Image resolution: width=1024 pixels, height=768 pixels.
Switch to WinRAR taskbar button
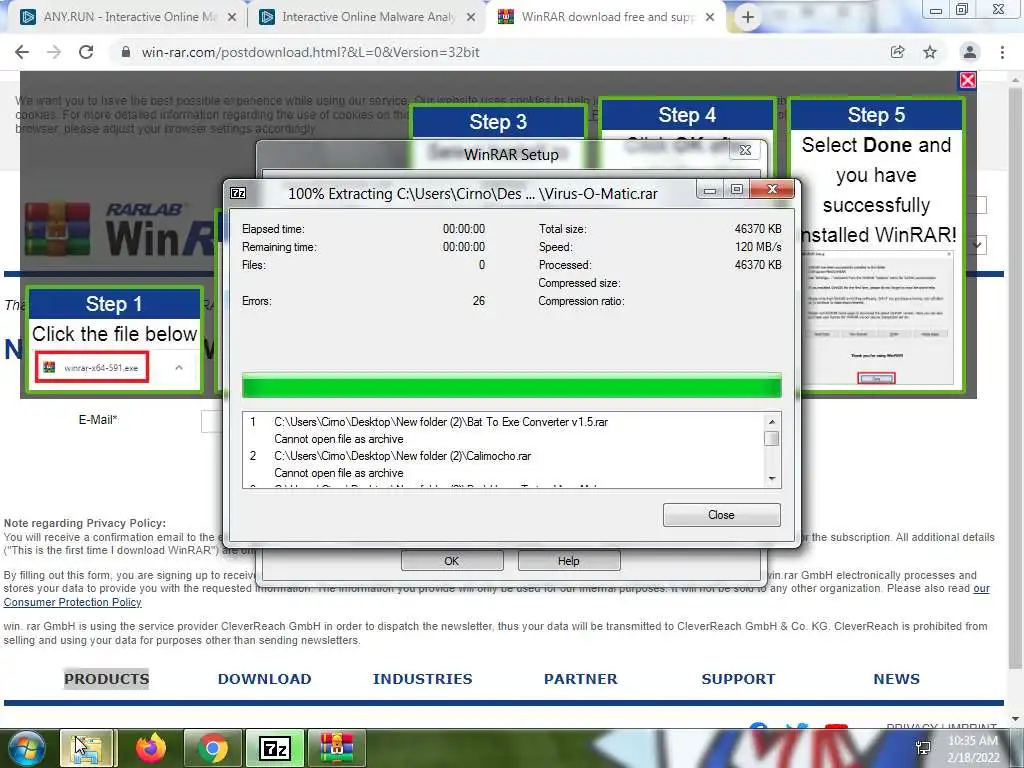[336, 748]
